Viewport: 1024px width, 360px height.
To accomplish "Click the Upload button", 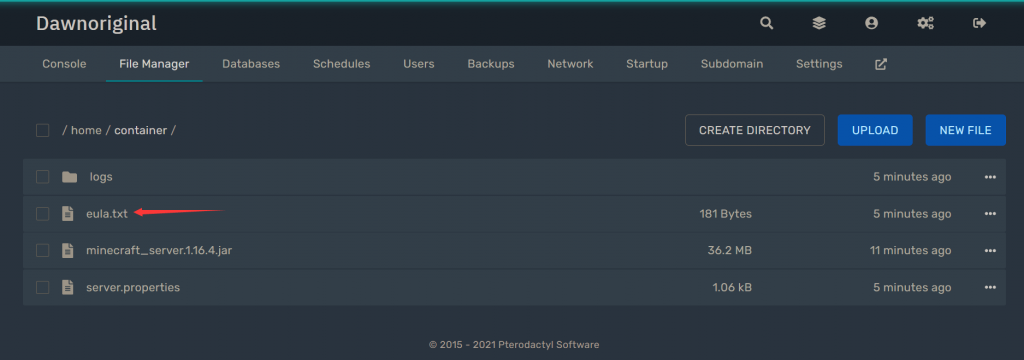I will [875, 130].
